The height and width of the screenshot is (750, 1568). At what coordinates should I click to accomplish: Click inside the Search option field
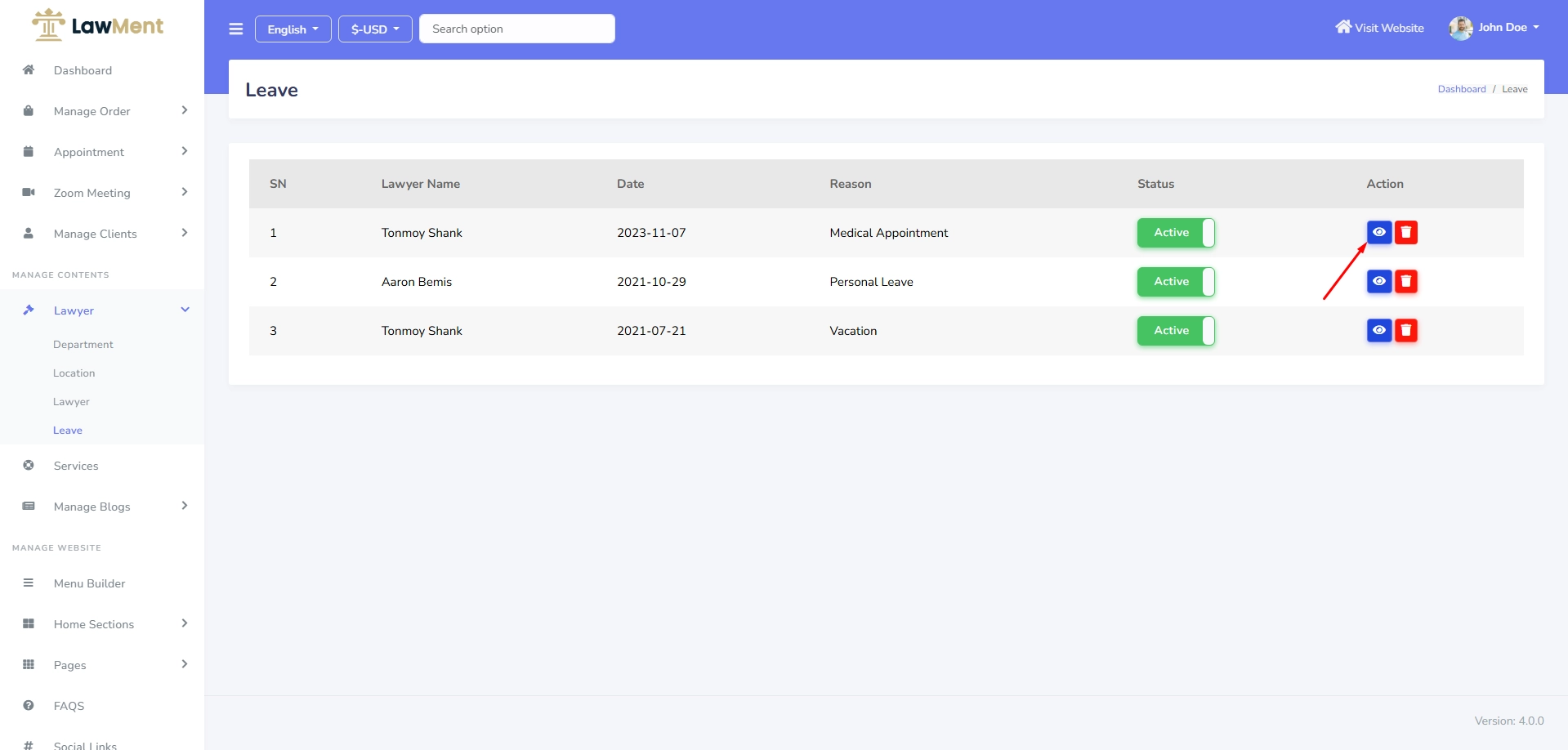(x=517, y=29)
